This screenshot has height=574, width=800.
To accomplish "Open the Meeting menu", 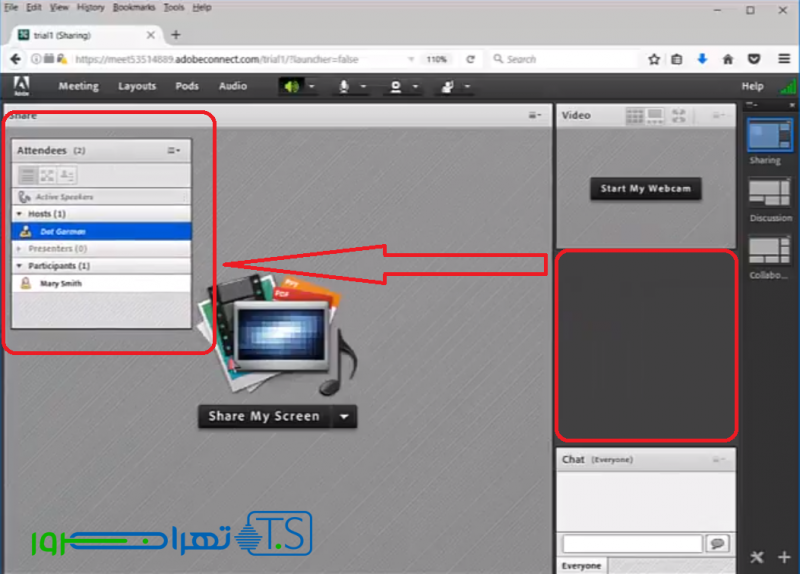I will pos(78,86).
